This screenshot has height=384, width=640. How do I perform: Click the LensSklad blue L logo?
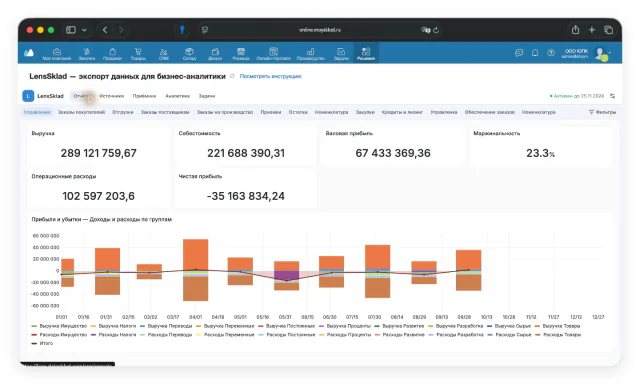click(28, 96)
